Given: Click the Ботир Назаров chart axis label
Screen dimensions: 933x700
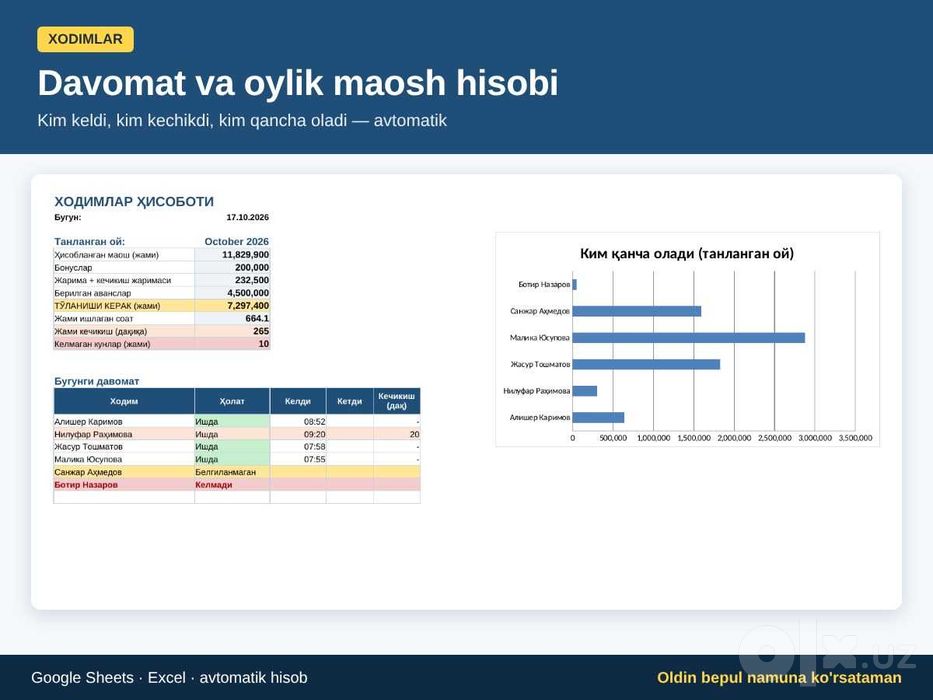Looking at the screenshot, I should [544, 285].
